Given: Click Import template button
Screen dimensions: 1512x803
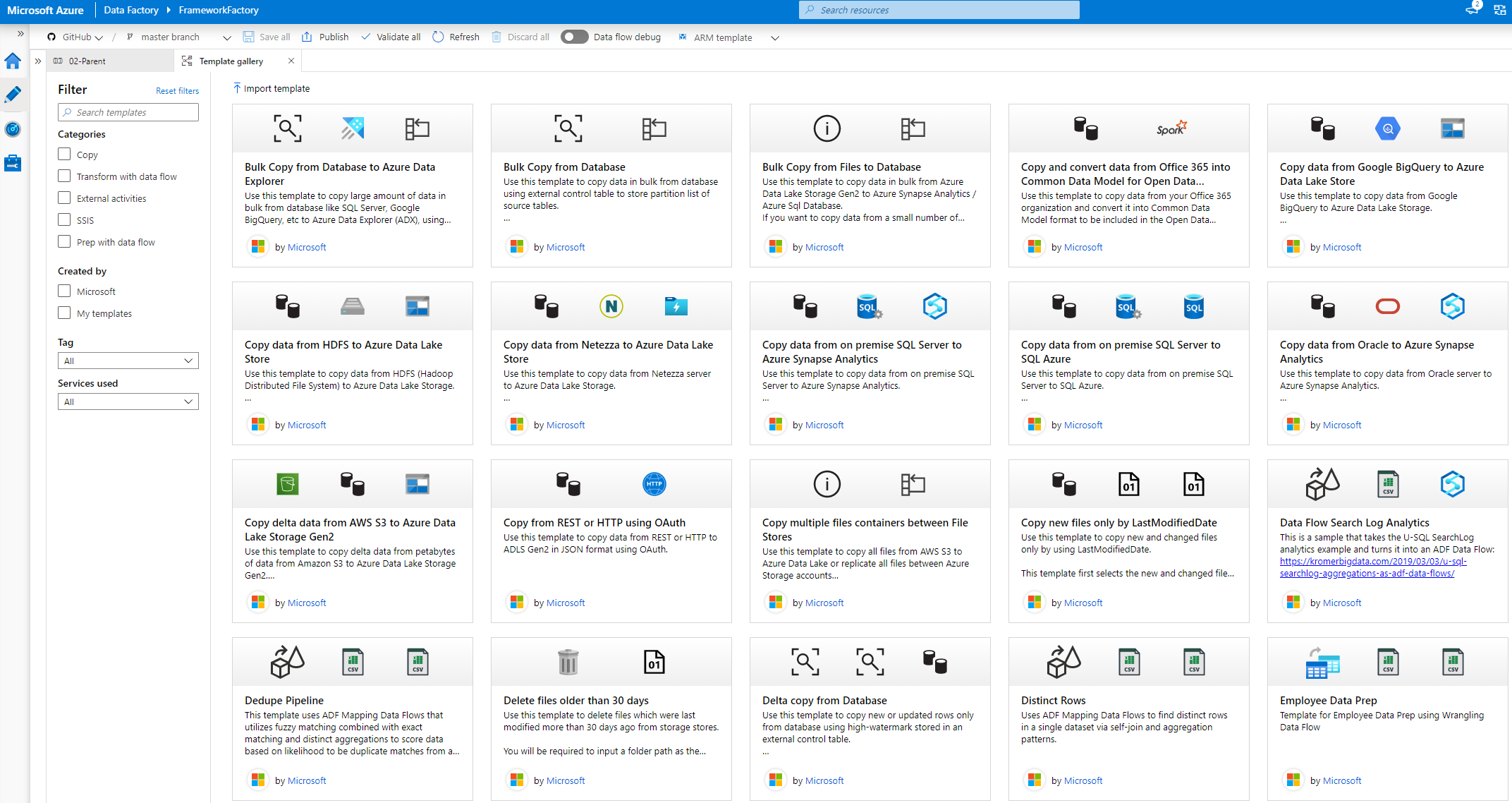Looking at the screenshot, I should click(x=272, y=88).
